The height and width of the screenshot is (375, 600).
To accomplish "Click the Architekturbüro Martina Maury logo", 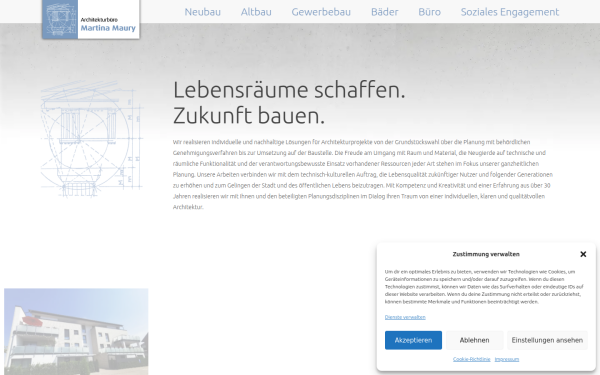I will 91,20.
